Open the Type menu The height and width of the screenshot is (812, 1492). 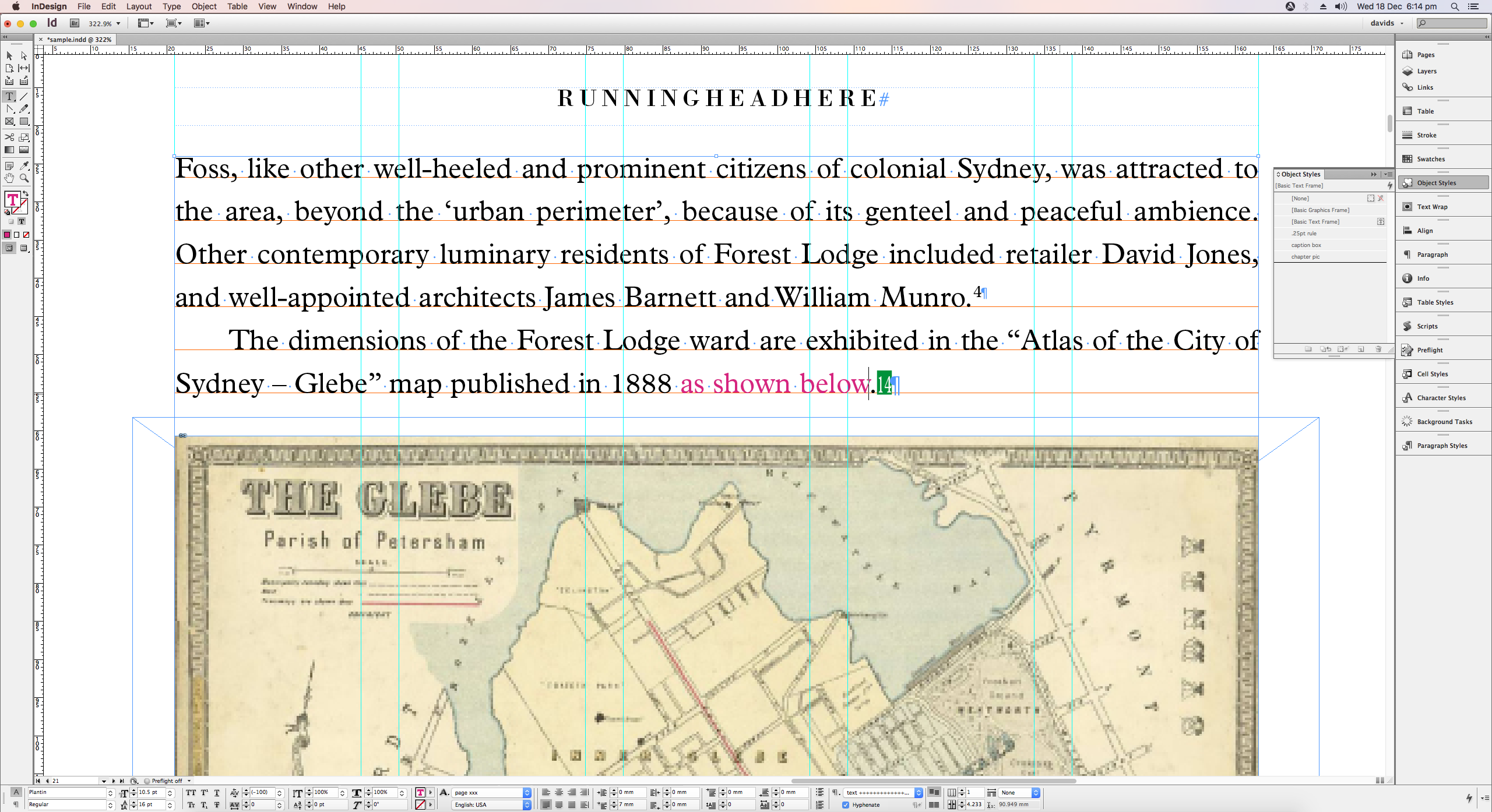(x=171, y=6)
